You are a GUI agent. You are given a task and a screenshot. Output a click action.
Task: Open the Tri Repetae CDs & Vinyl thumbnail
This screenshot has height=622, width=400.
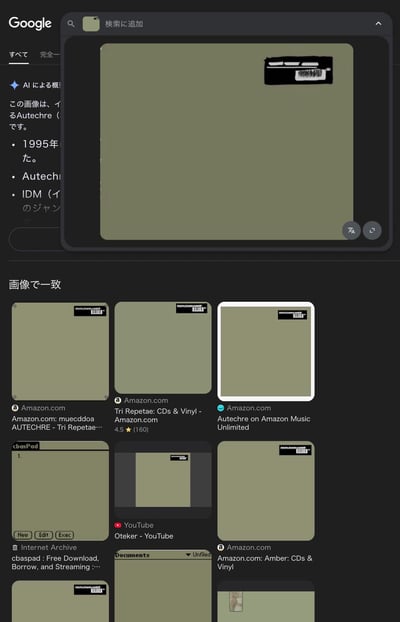(x=163, y=347)
